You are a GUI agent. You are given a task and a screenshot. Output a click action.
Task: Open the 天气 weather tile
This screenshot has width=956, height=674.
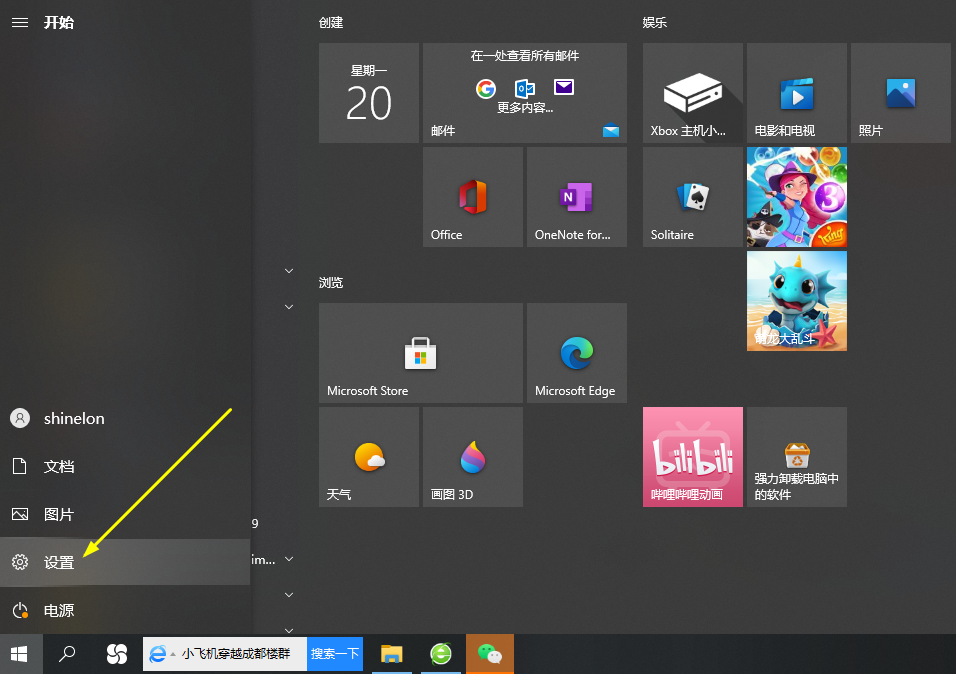369,457
